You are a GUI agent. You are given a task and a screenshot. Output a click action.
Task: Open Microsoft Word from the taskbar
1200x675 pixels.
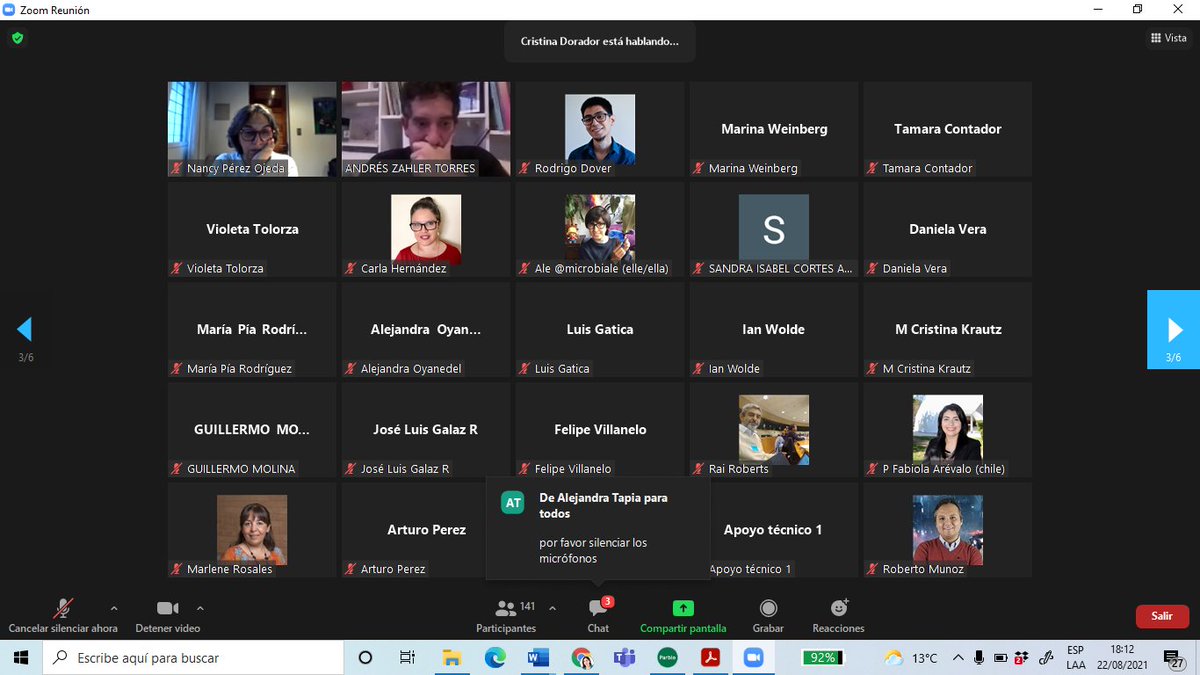click(537, 658)
